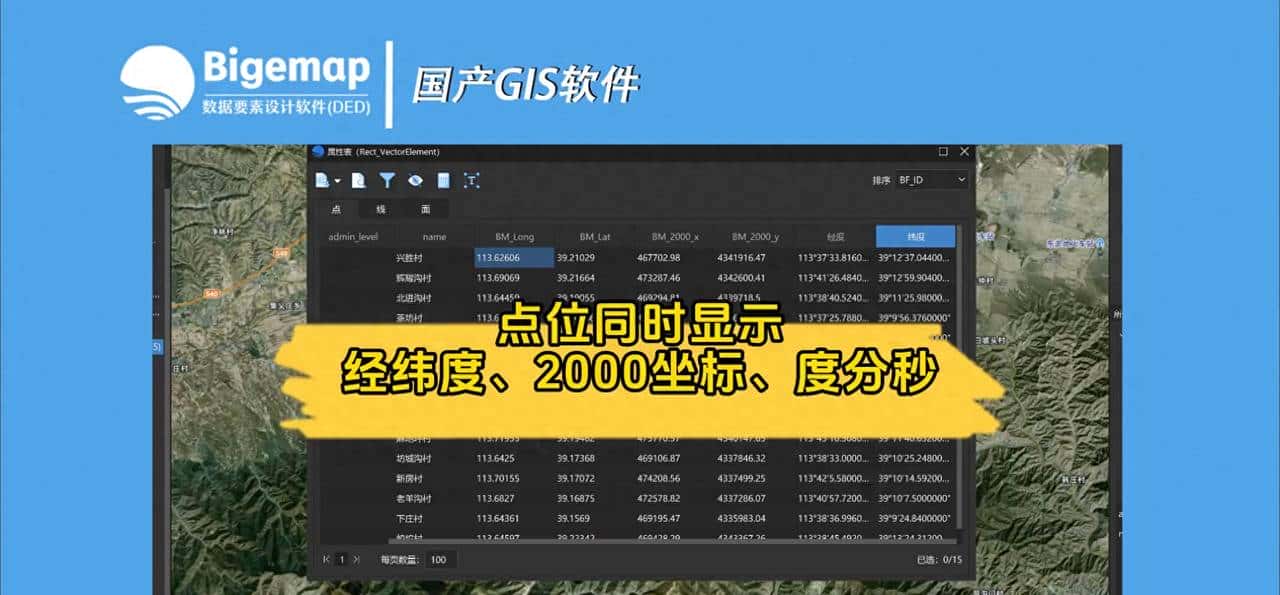1280x595 pixels.
Task: Switch to the 线 tab
Action: 381,210
